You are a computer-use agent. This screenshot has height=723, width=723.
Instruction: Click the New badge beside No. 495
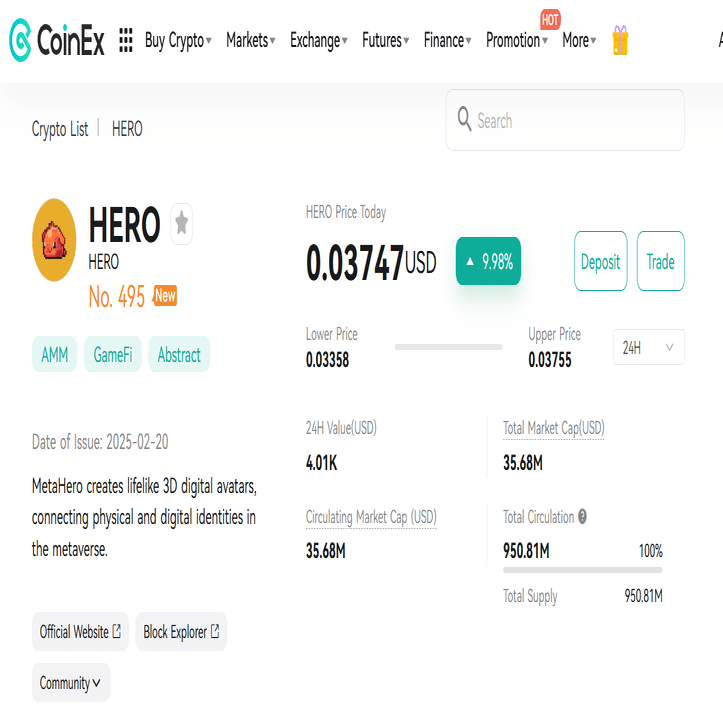click(165, 295)
